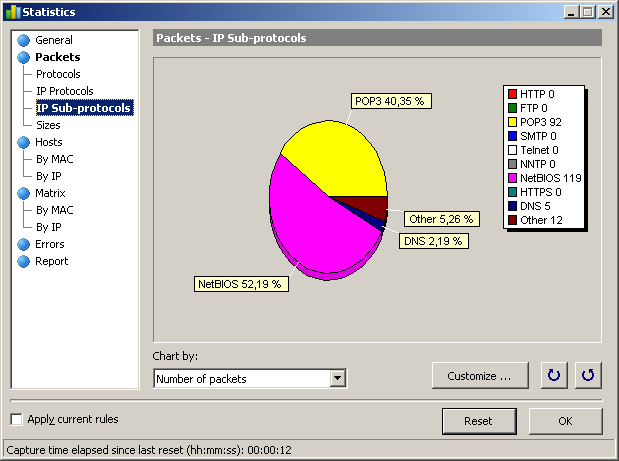Maximize the Statistics window
Image resolution: width=619 pixels, height=461 pixels.
click(x=587, y=12)
